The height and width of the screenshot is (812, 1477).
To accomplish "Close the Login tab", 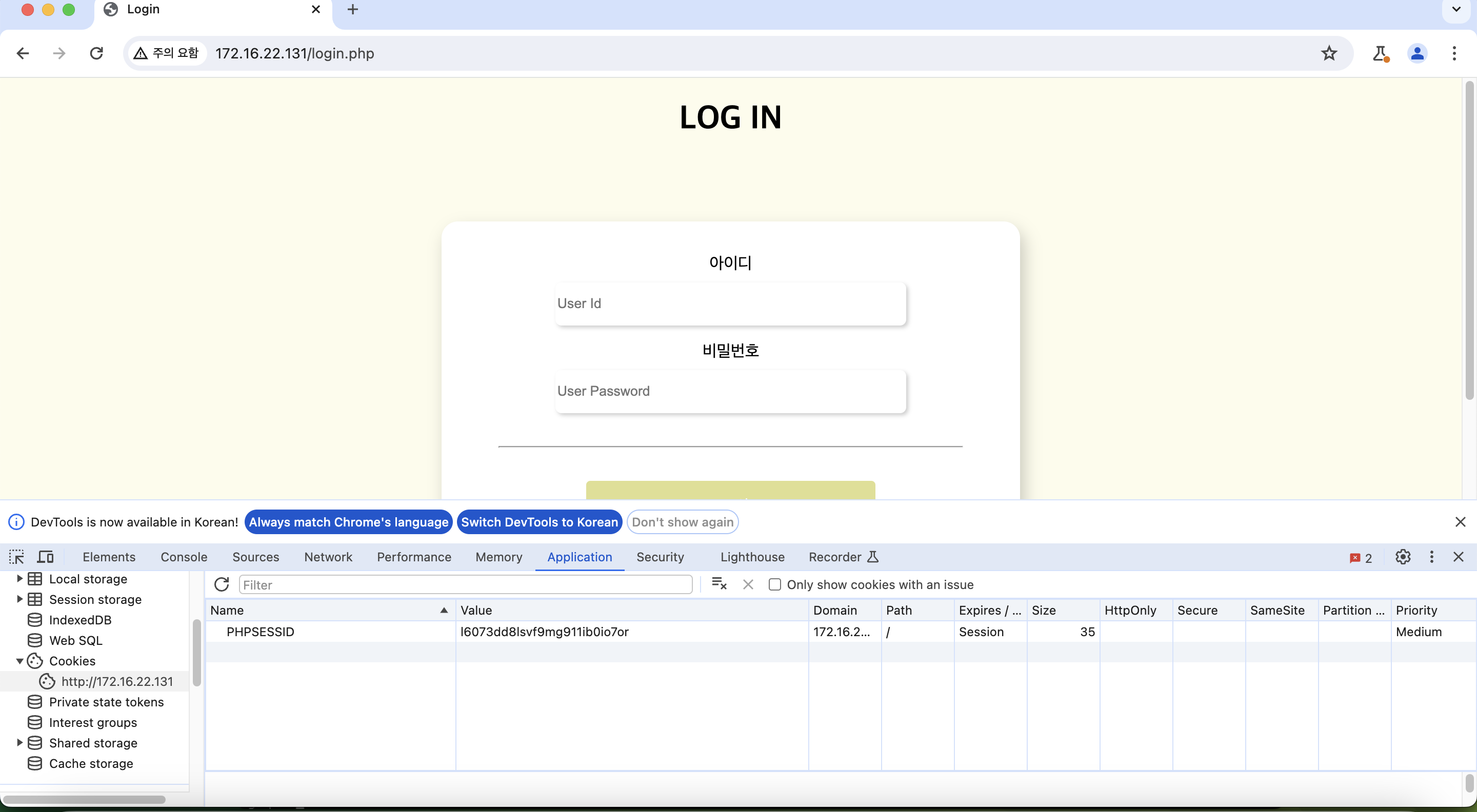I will click(x=315, y=10).
